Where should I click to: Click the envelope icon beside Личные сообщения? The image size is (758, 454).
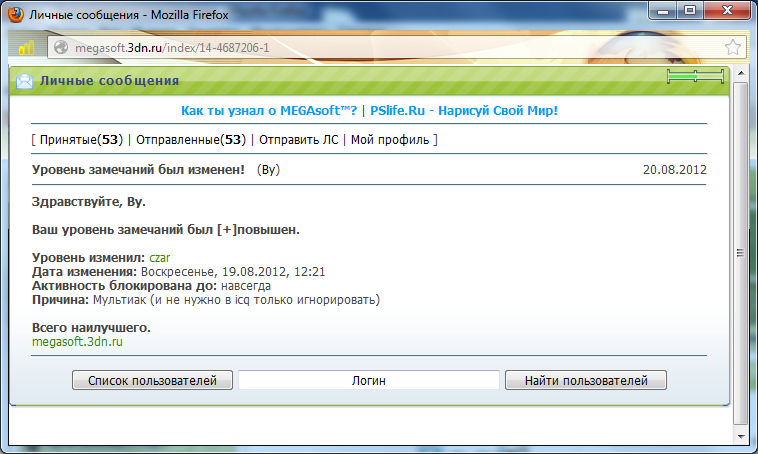point(25,81)
